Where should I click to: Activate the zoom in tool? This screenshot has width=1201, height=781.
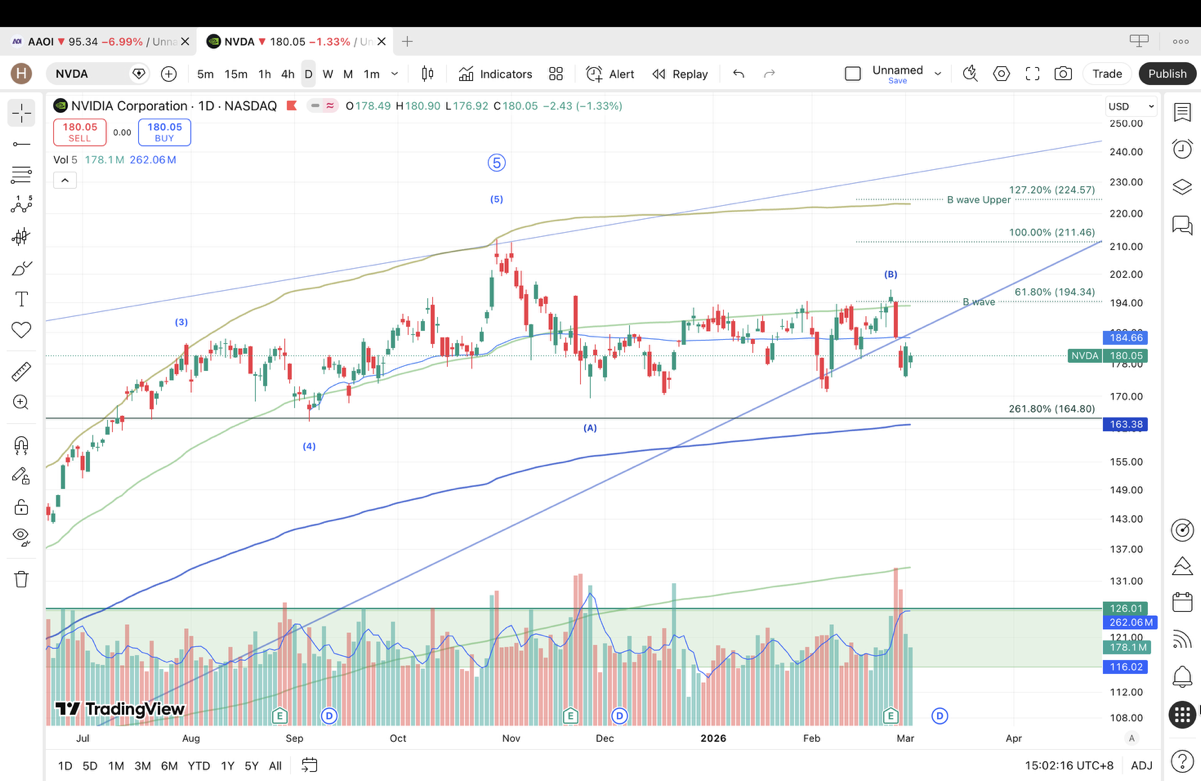click(x=21, y=402)
